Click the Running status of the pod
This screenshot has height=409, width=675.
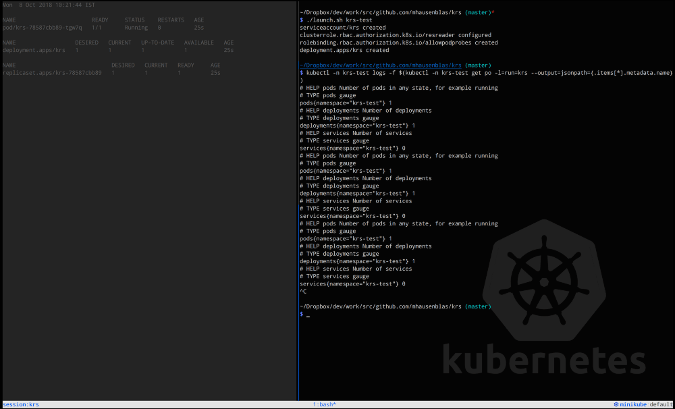[x=139, y=26]
